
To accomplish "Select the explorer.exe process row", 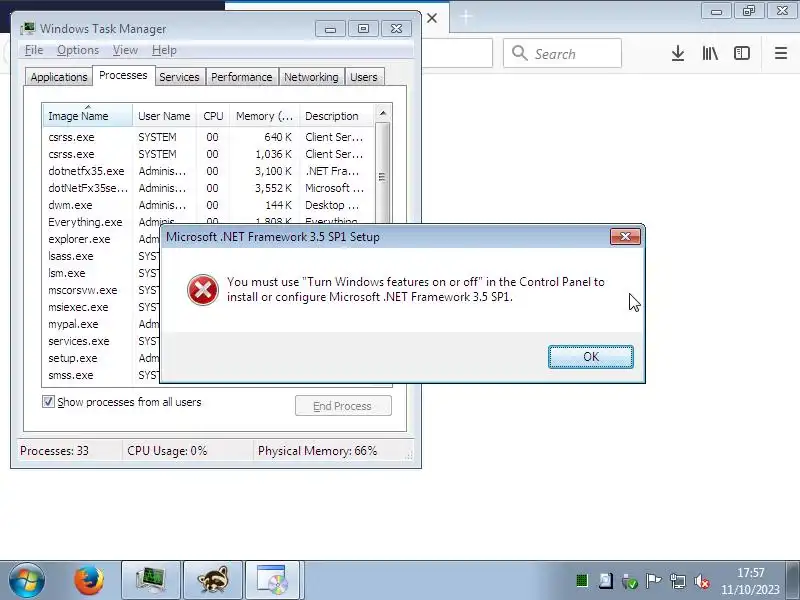I will [102, 239].
